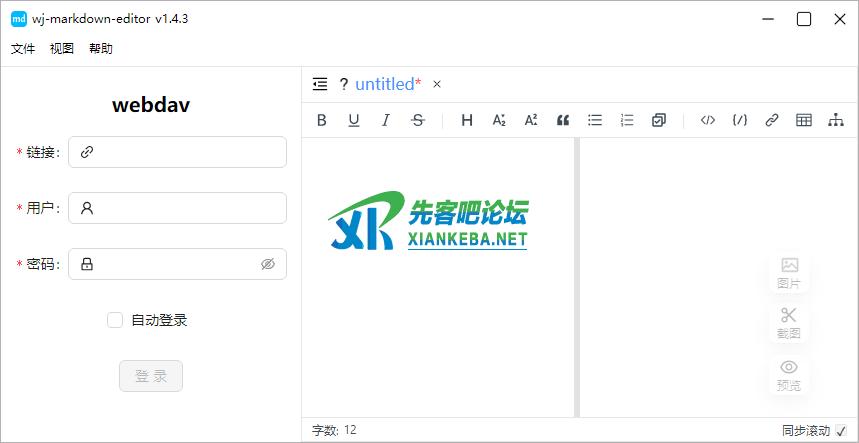Image resolution: width=859 pixels, height=443 pixels.
Task: Show password with the eye icon
Action: 267,264
